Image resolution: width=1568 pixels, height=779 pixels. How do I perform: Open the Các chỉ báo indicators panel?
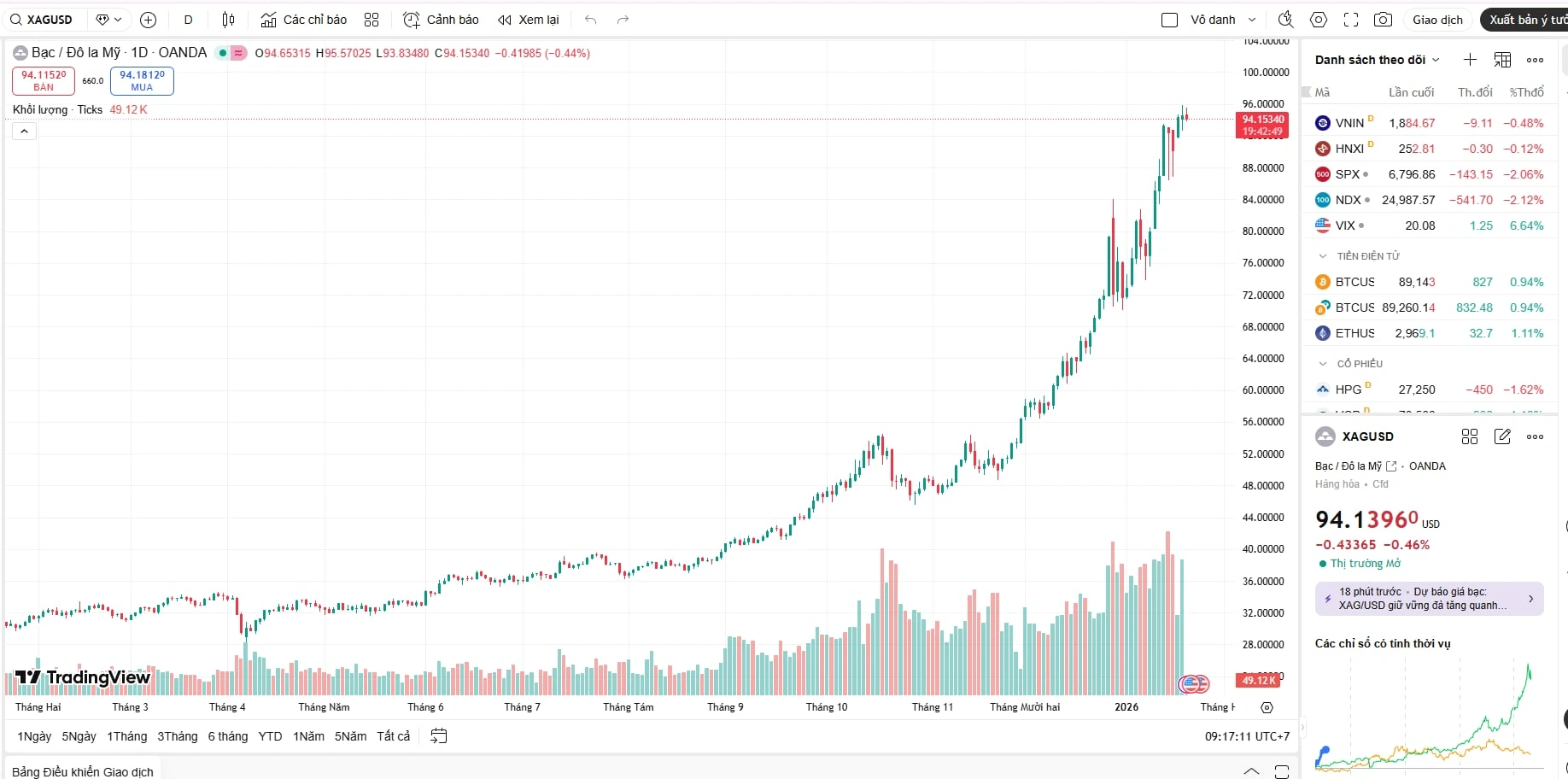point(303,19)
